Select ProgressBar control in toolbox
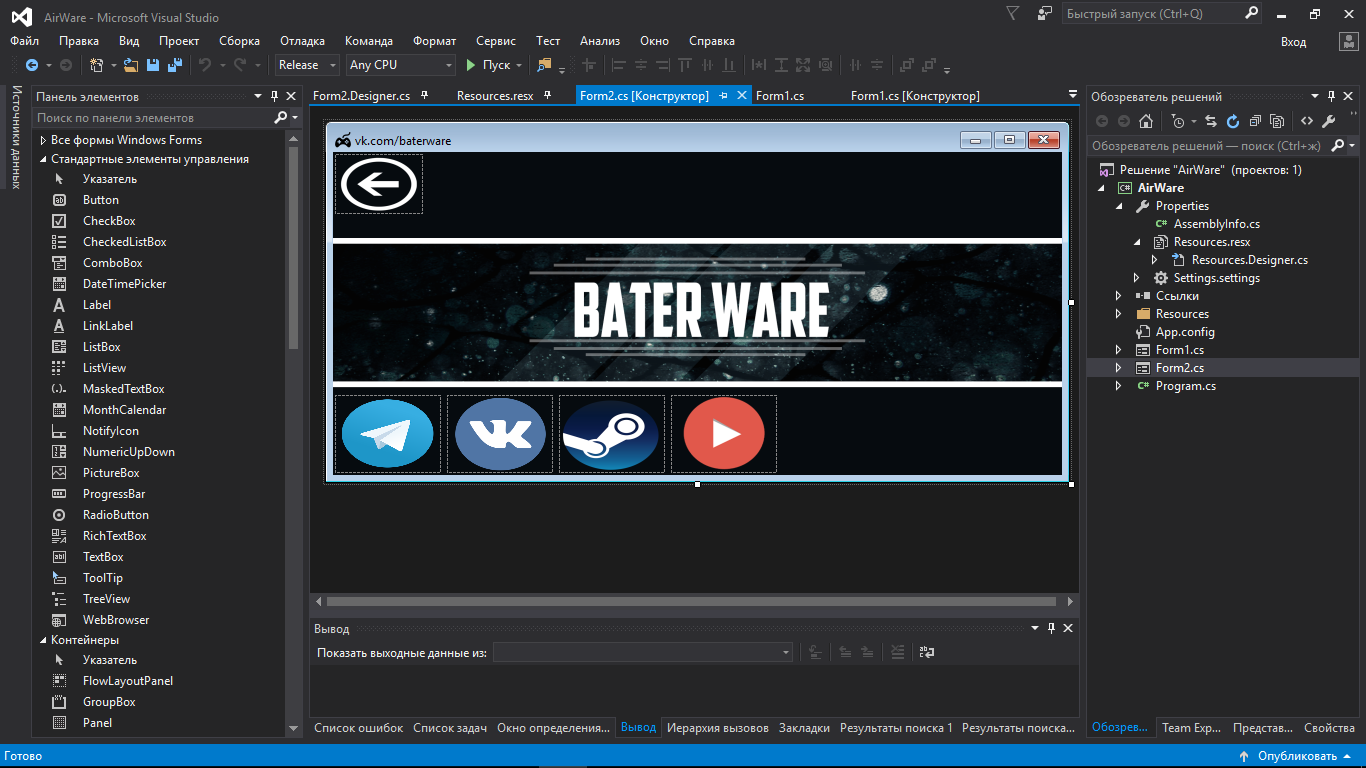The width and height of the screenshot is (1366, 768). [x=114, y=494]
